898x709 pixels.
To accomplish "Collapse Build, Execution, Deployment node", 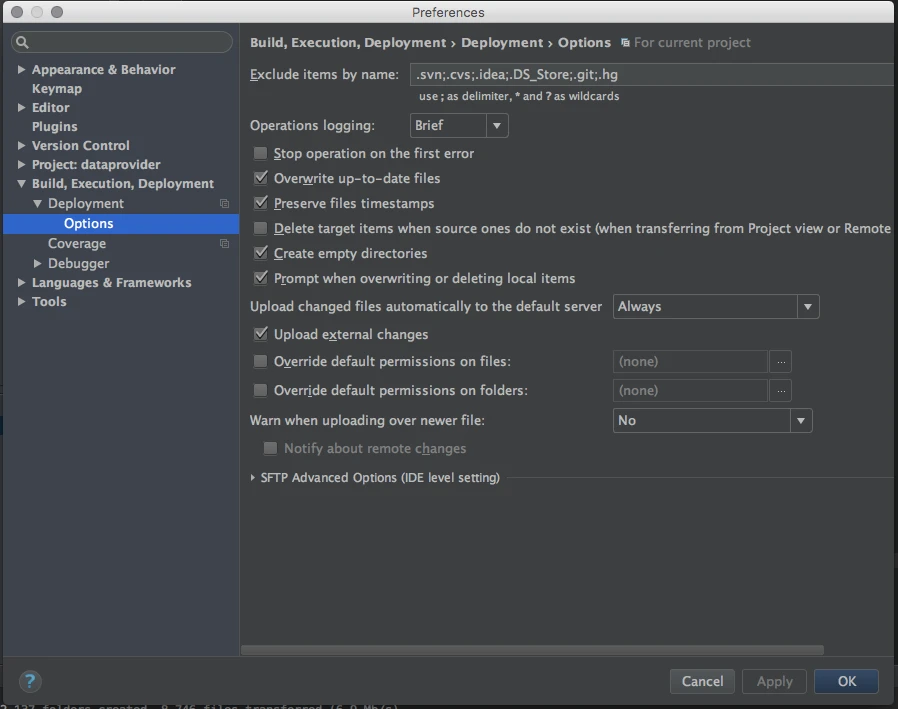I will pyautogui.click(x=21, y=184).
